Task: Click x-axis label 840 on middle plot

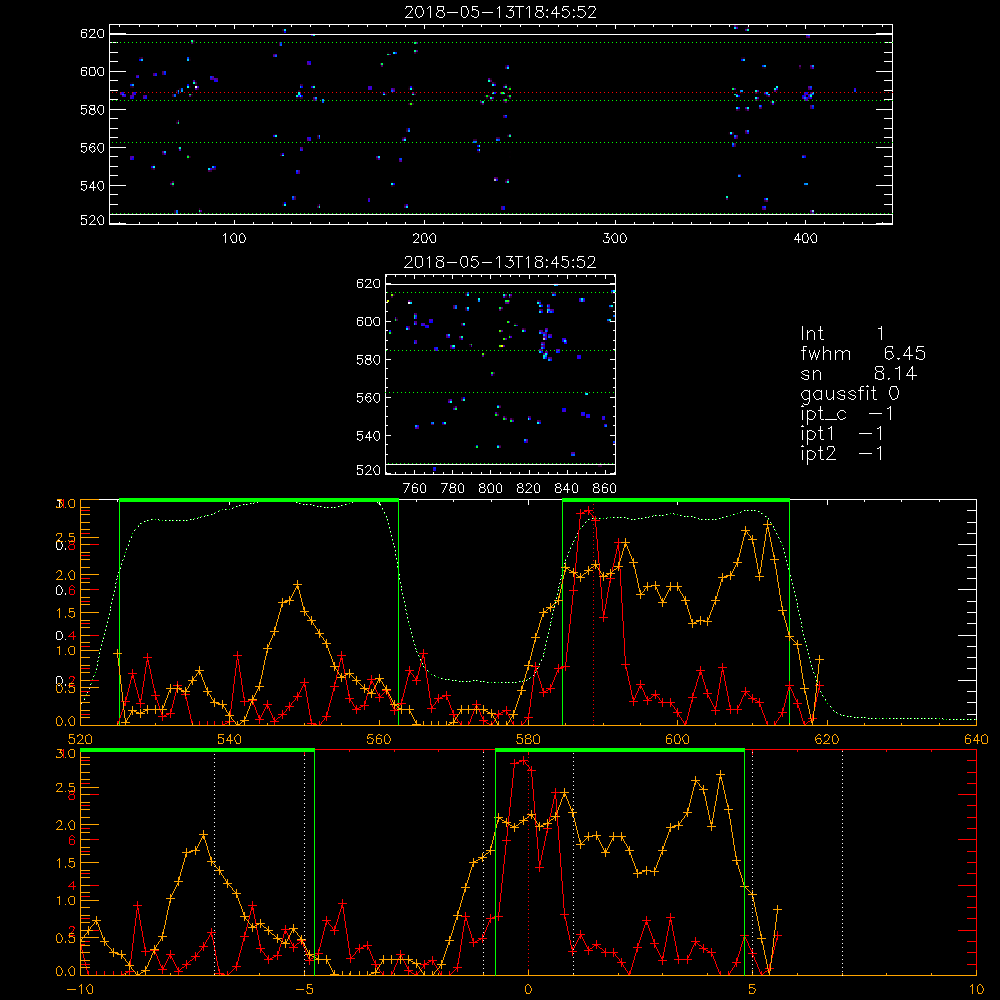Action: pyautogui.click(x=566, y=489)
